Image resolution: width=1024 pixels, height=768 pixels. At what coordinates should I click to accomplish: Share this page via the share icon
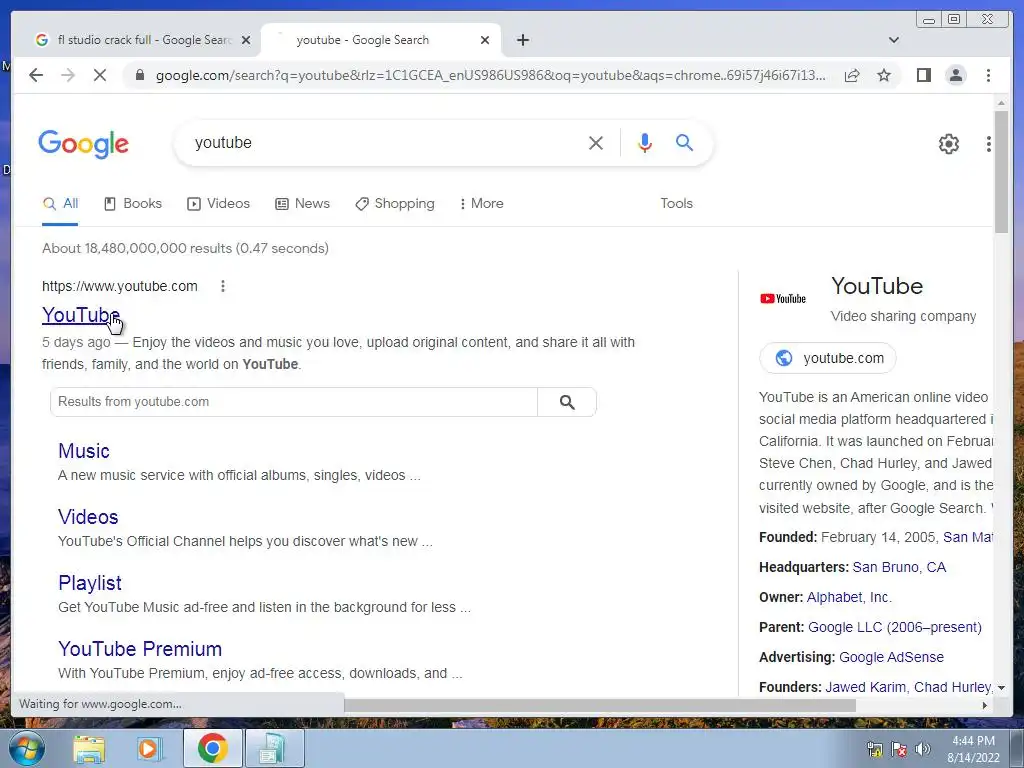click(x=852, y=75)
